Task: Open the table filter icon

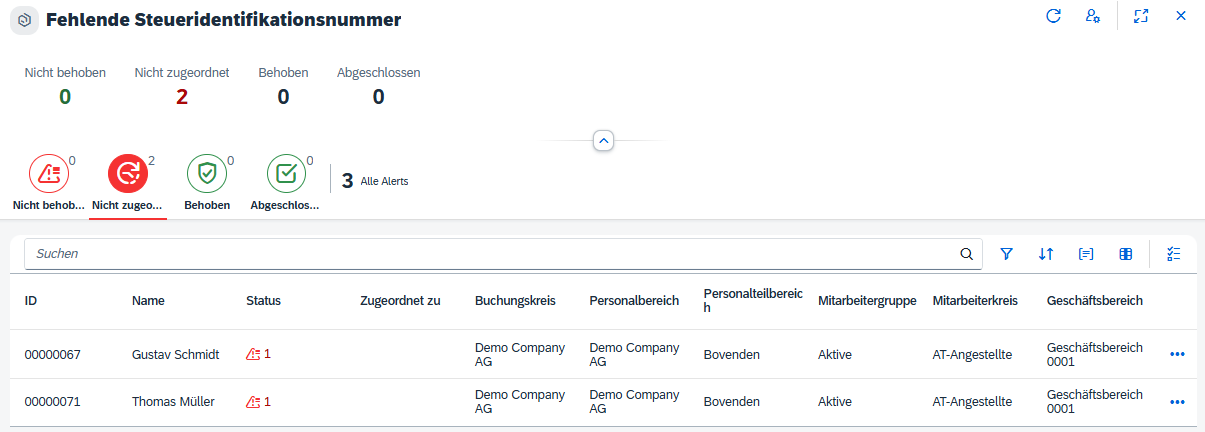Action: (1007, 254)
